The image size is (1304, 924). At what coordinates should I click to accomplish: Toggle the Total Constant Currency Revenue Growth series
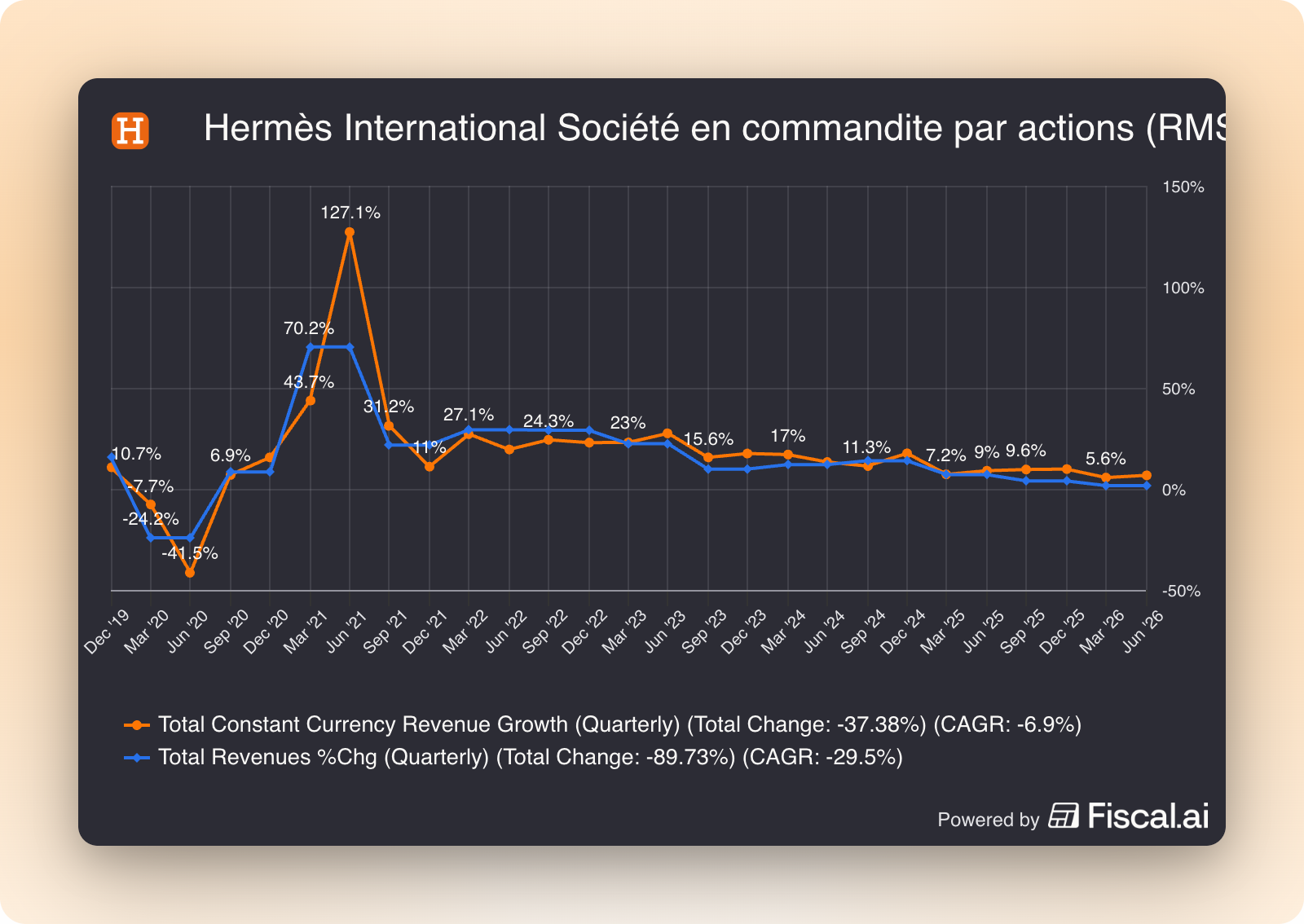click(619, 724)
